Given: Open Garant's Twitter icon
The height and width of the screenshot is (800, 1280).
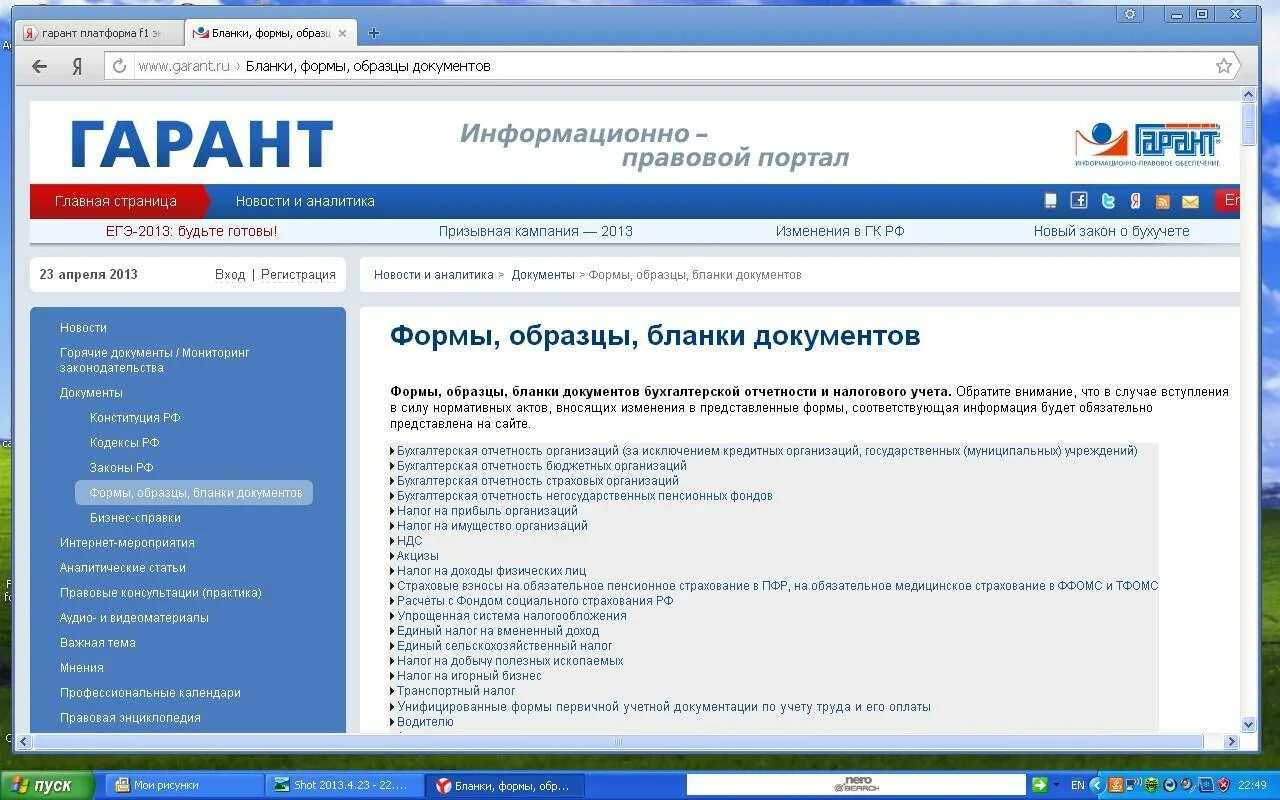Looking at the screenshot, I should pyautogui.click(x=1108, y=201).
